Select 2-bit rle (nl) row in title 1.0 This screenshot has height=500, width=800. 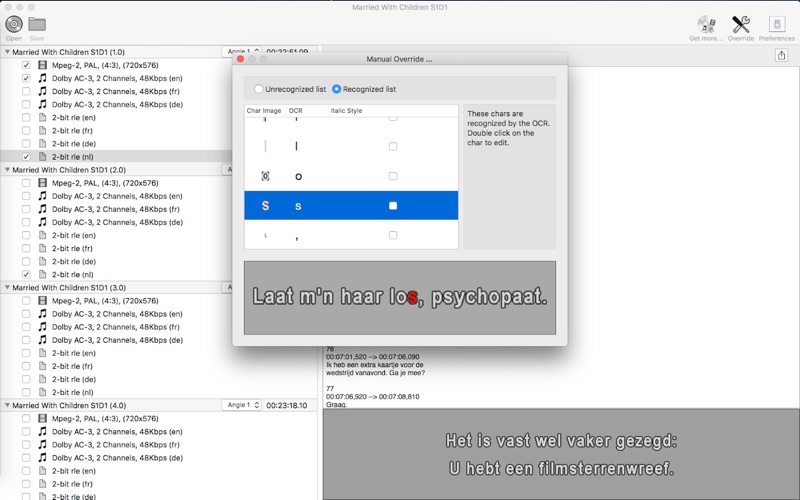[x=116, y=157]
